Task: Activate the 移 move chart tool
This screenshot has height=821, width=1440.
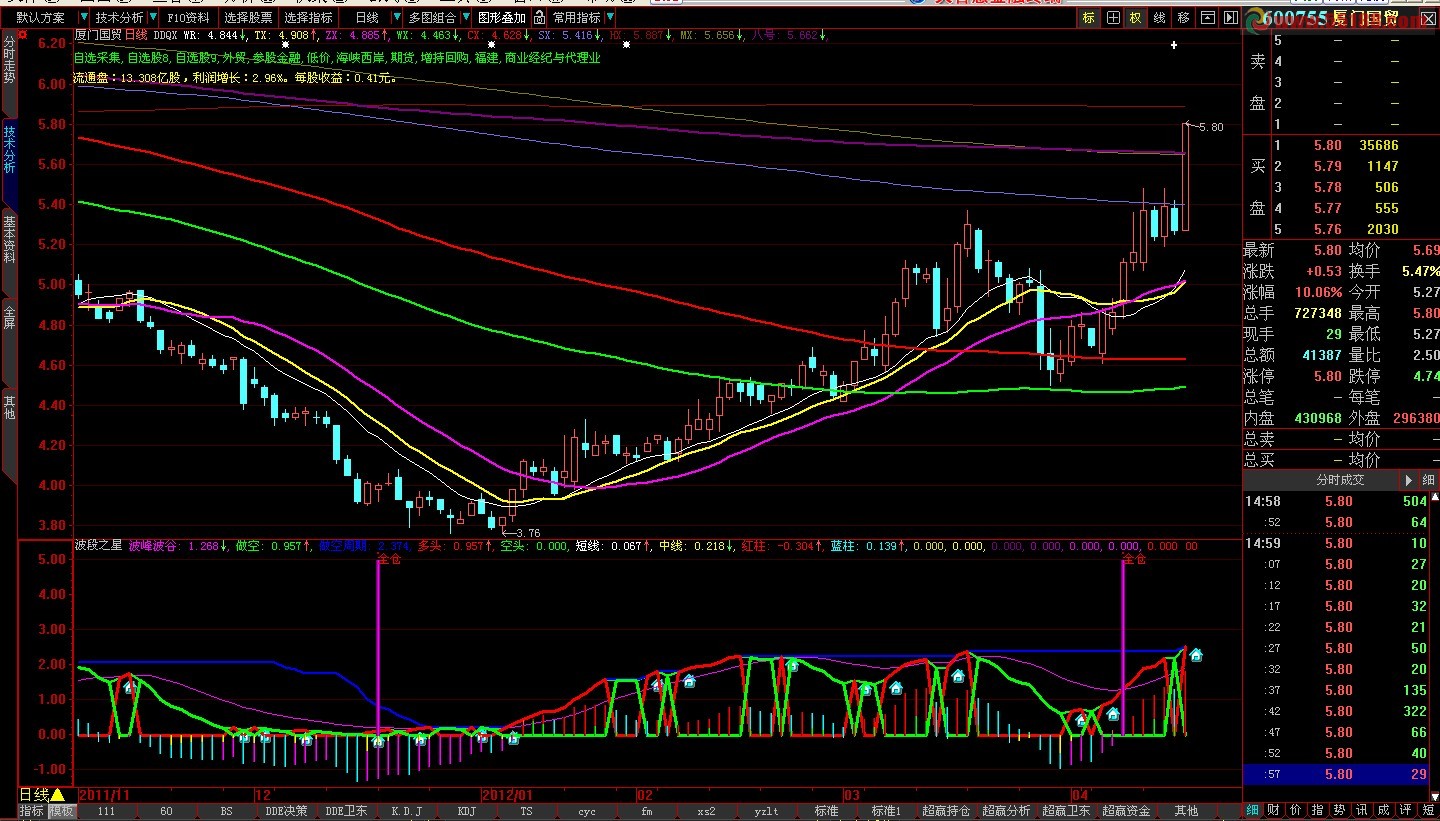Action: point(1184,18)
